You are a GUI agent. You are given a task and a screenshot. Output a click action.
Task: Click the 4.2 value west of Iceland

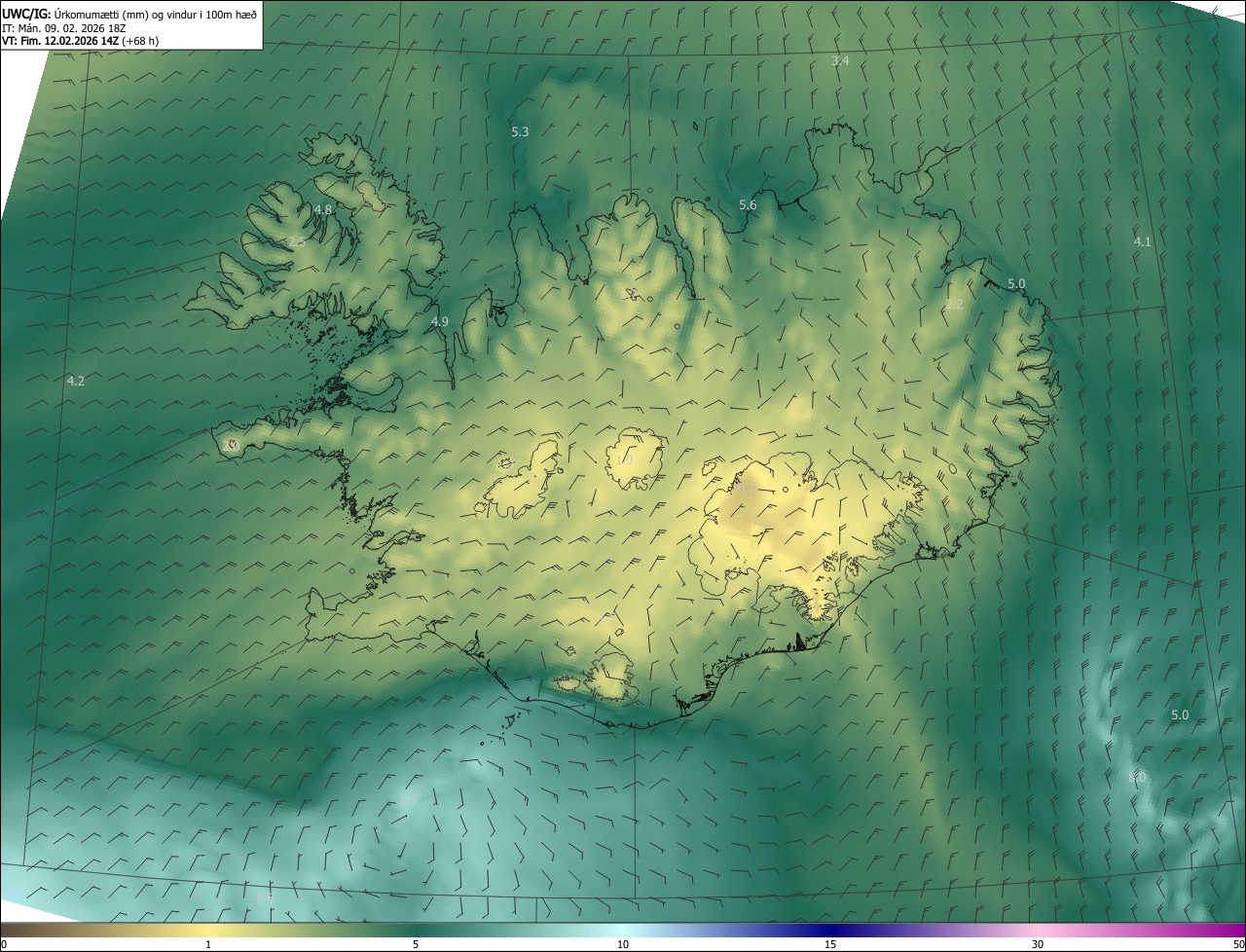tap(75, 381)
